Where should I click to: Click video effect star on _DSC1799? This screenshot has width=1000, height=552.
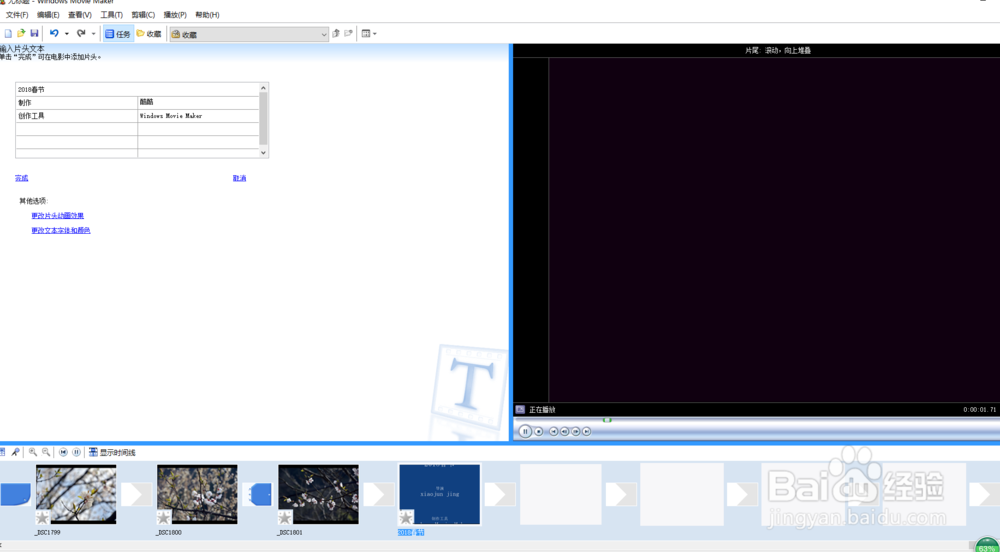[x=43, y=518]
